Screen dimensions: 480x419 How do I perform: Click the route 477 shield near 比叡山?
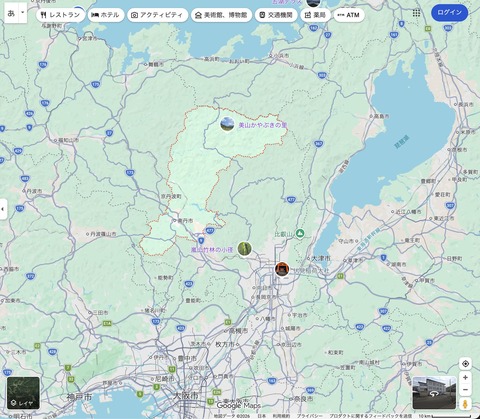pos(291,200)
